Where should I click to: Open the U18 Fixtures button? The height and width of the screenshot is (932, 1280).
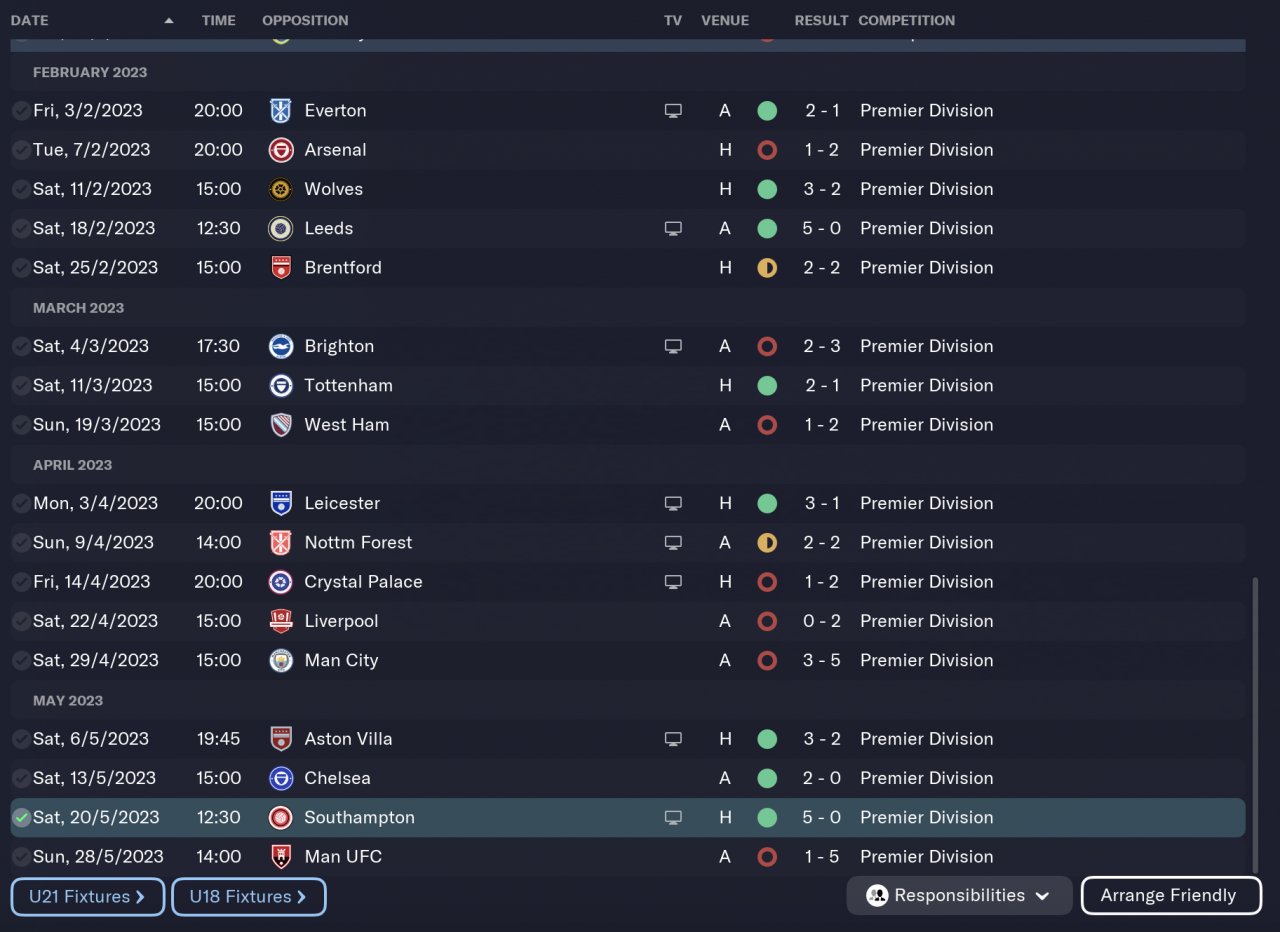(x=249, y=897)
